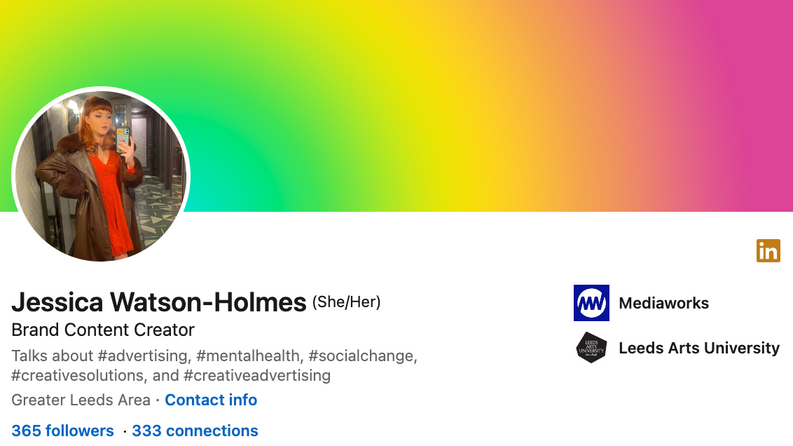Click the #advertising hashtag

(144, 356)
